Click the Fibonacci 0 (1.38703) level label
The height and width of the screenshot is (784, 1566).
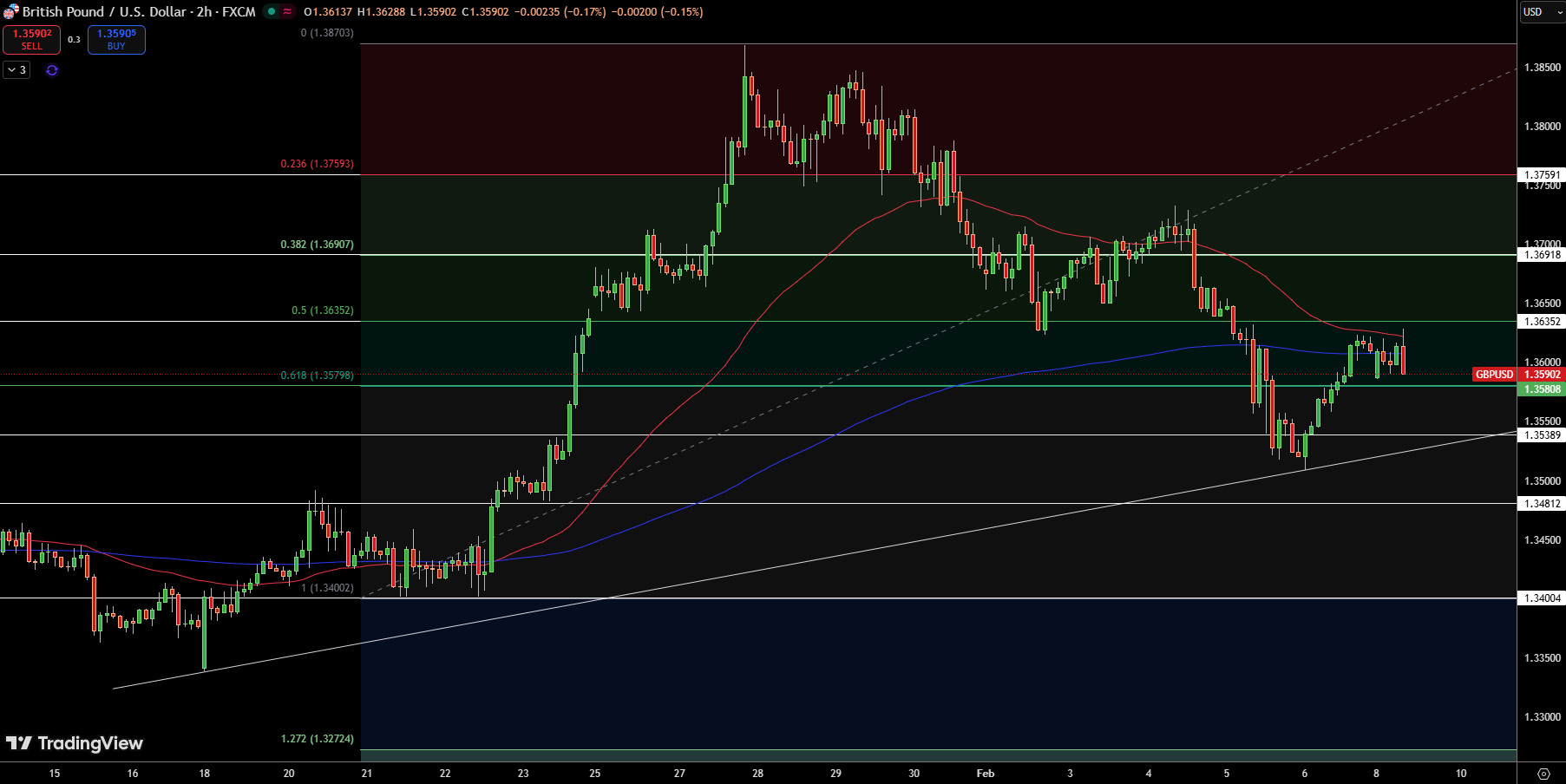327,33
